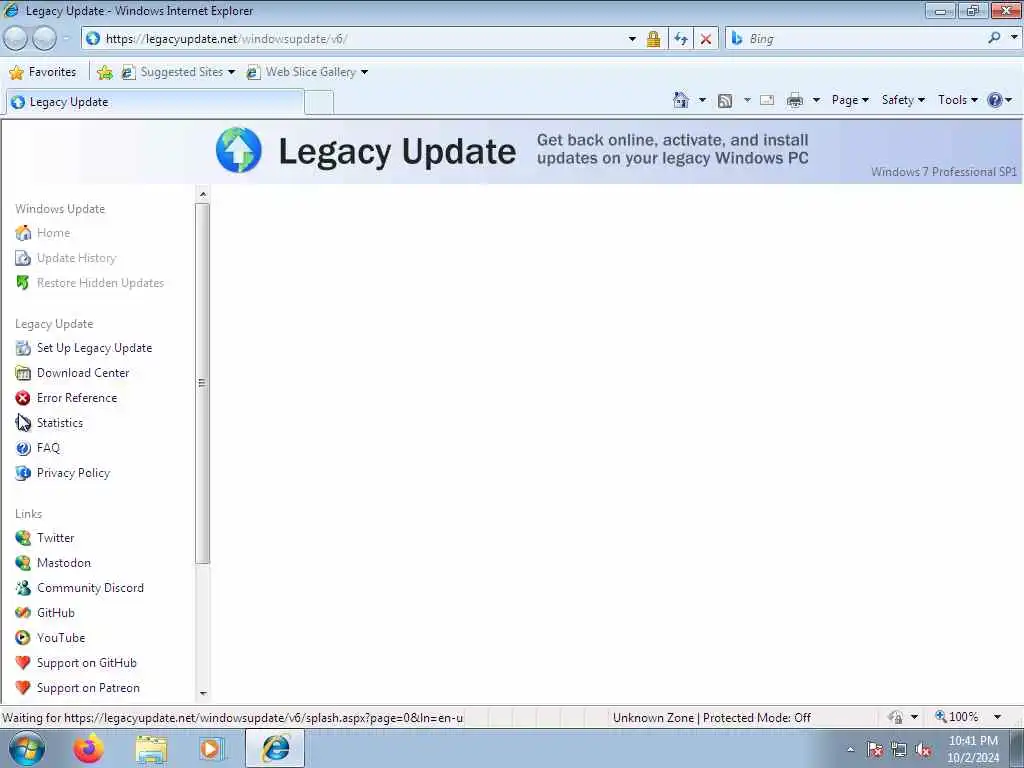Screen dimensions: 1024x768
Task: Expand the Suggested Sites dropdown
Action: pos(231,72)
